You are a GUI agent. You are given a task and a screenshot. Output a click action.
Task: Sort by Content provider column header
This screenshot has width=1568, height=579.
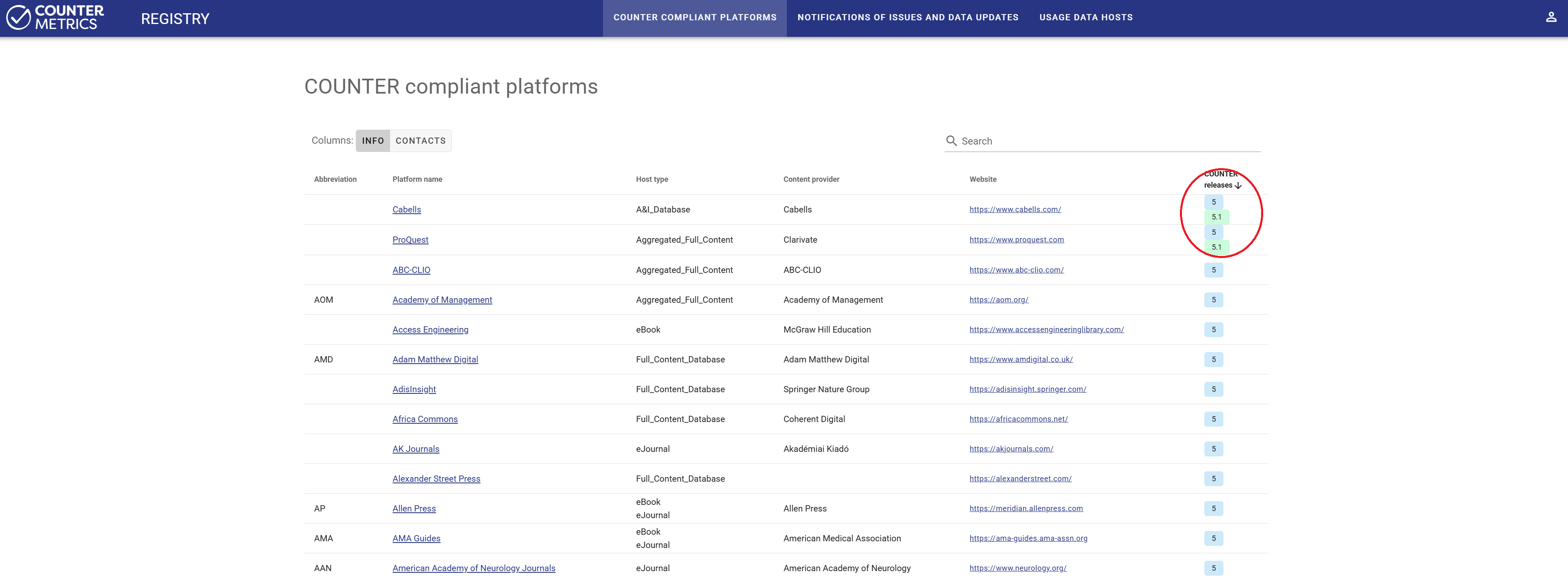click(x=811, y=179)
